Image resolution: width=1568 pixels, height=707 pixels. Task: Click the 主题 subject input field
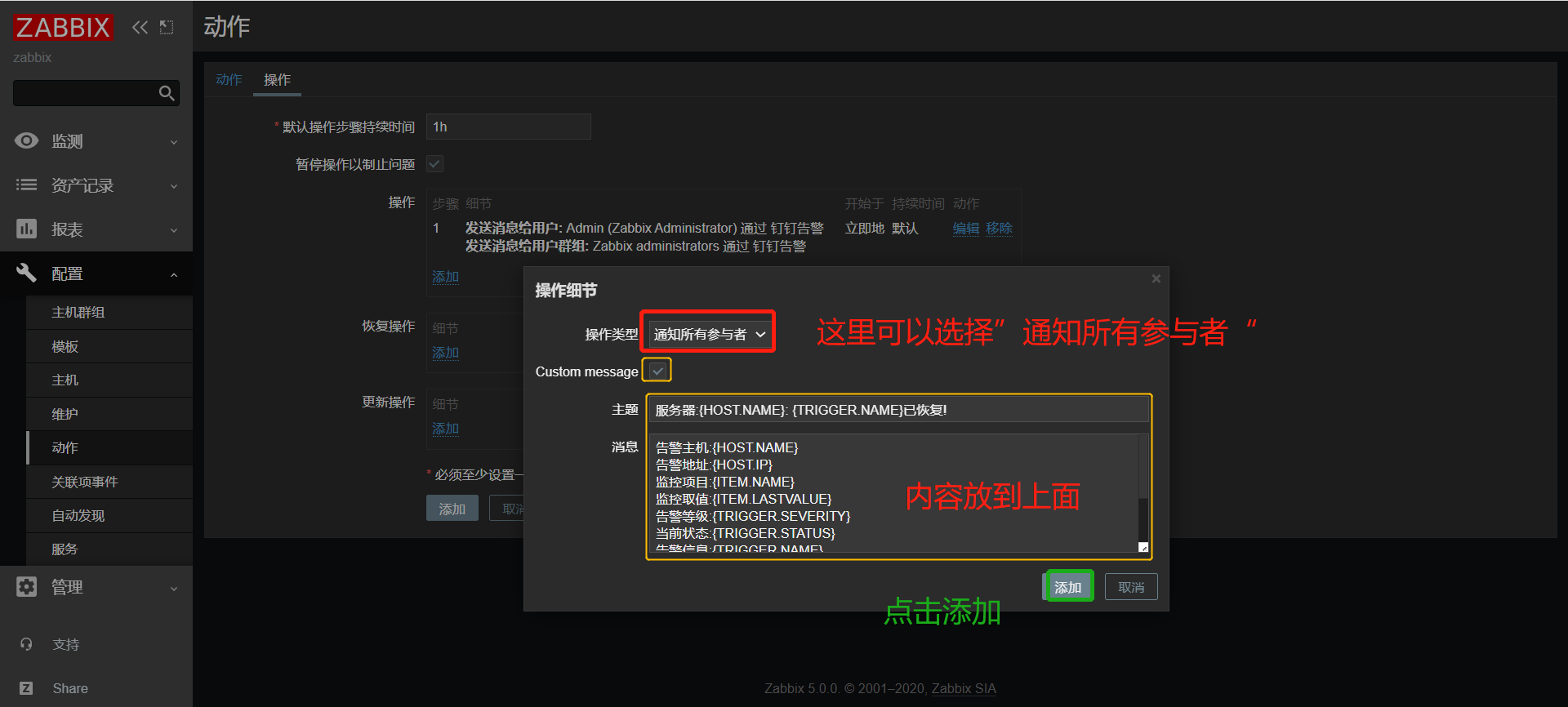pyautogui.click(x=898, y=410)
